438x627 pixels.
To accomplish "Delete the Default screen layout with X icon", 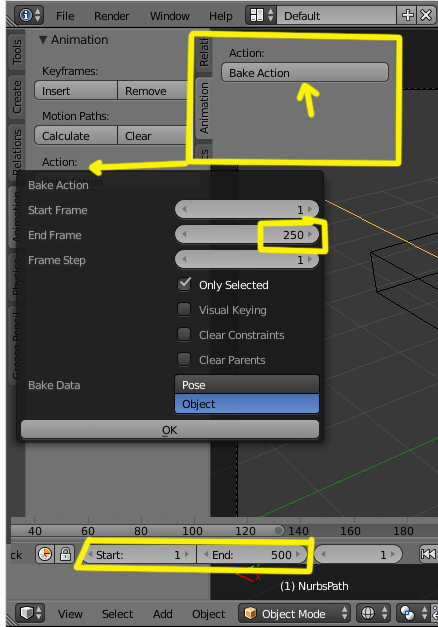I will point(426,16).
